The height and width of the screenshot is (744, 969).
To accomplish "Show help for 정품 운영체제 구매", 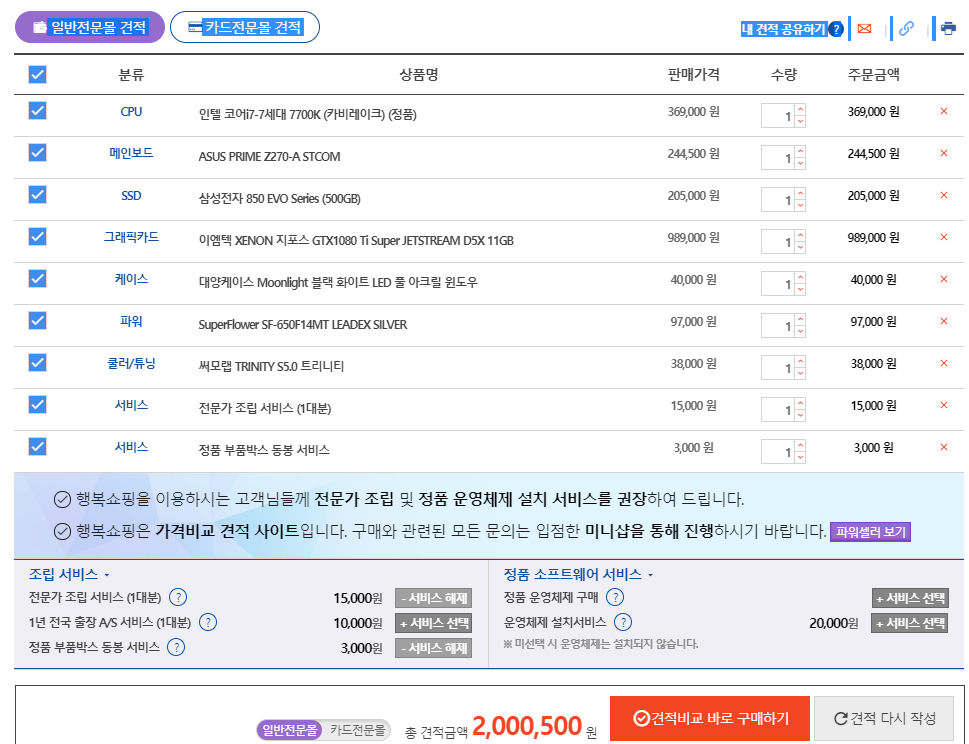I will (615, 597).
